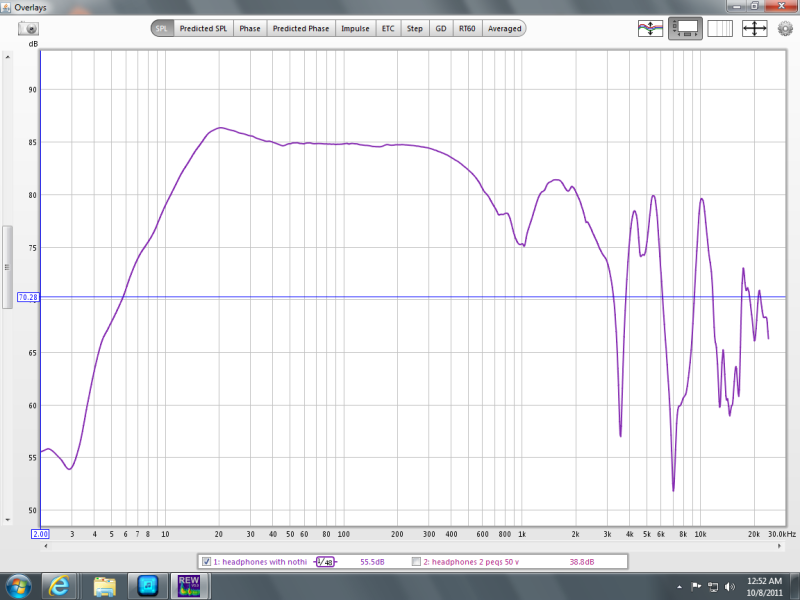Open the Windows Start menu
Screen dimensions: 800x600
tap(20, 585)
